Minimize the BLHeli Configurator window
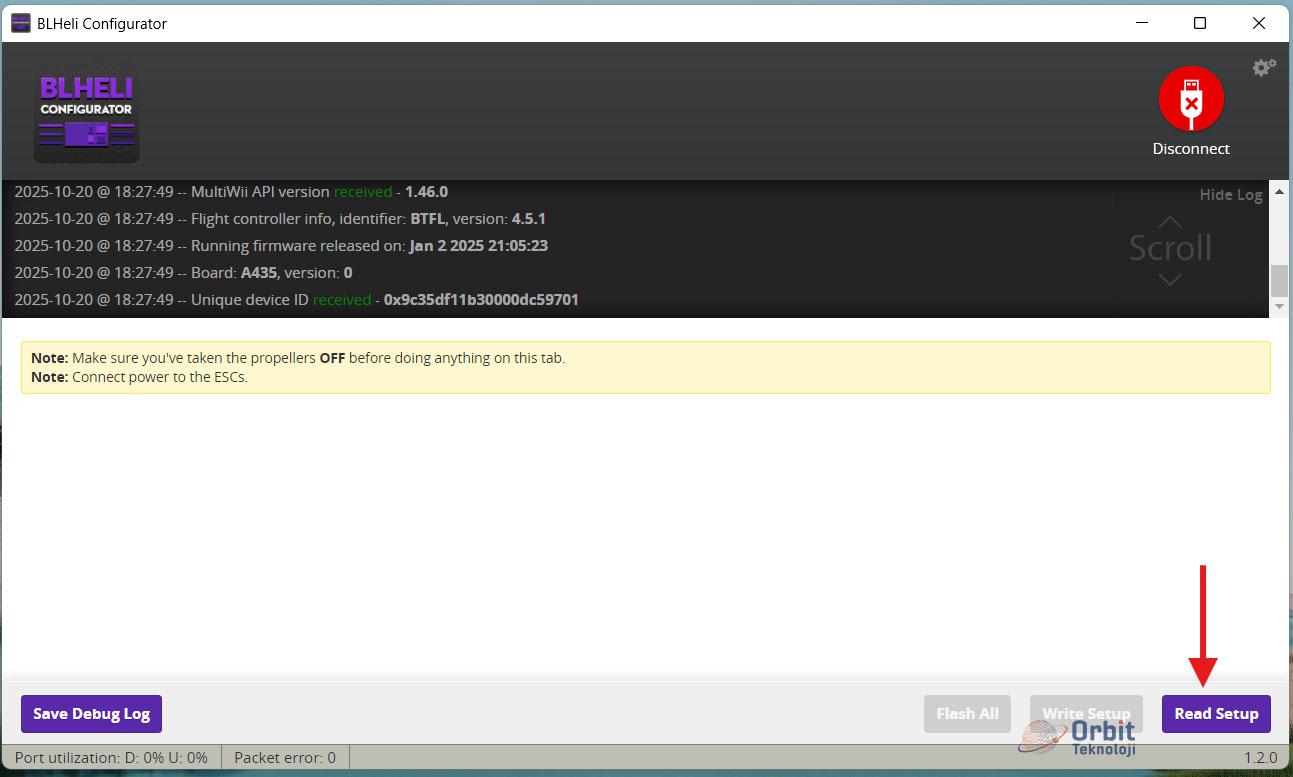 click(x=1141, y=23)
